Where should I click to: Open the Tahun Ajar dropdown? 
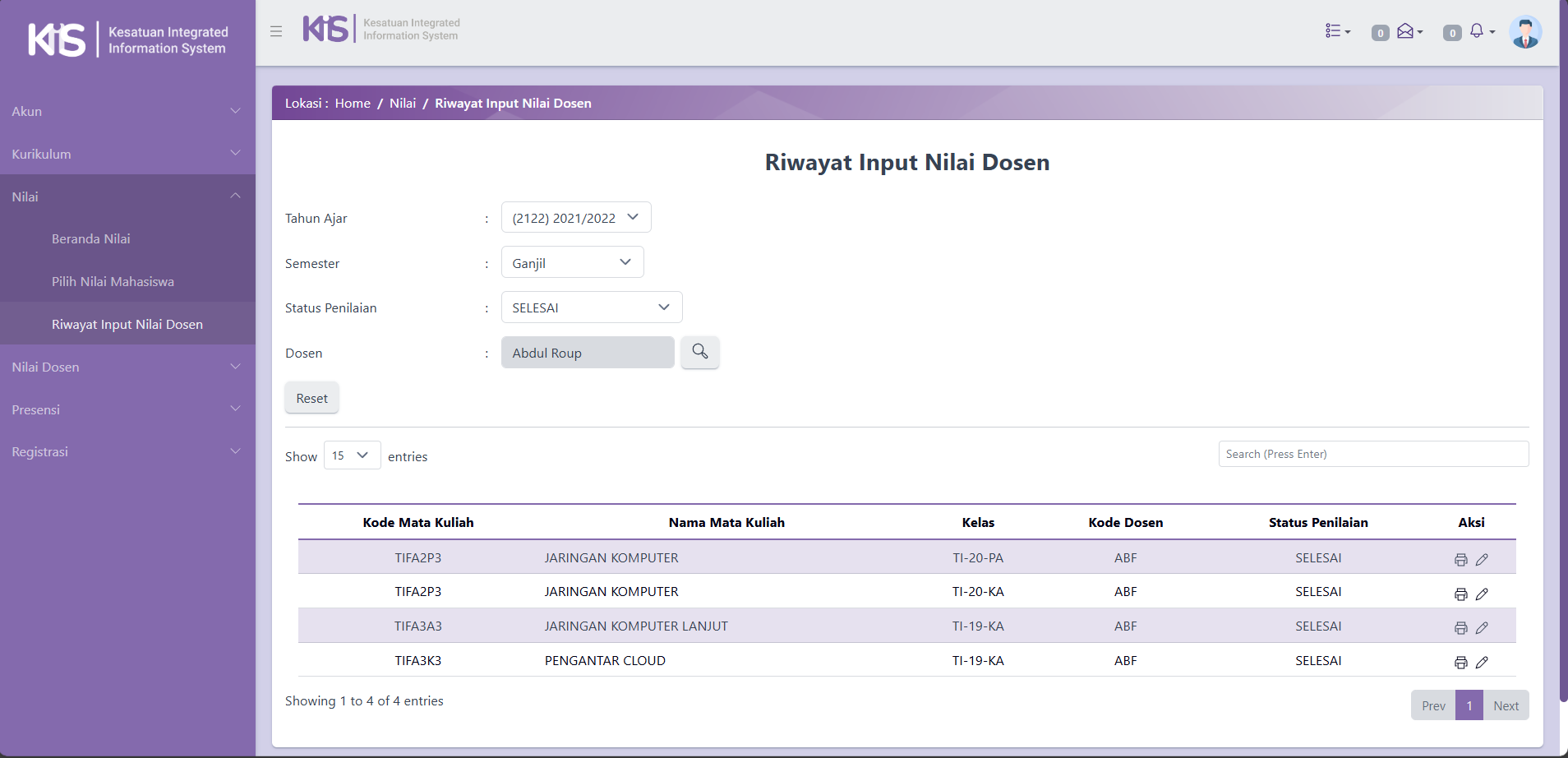[x=575, y=218]
